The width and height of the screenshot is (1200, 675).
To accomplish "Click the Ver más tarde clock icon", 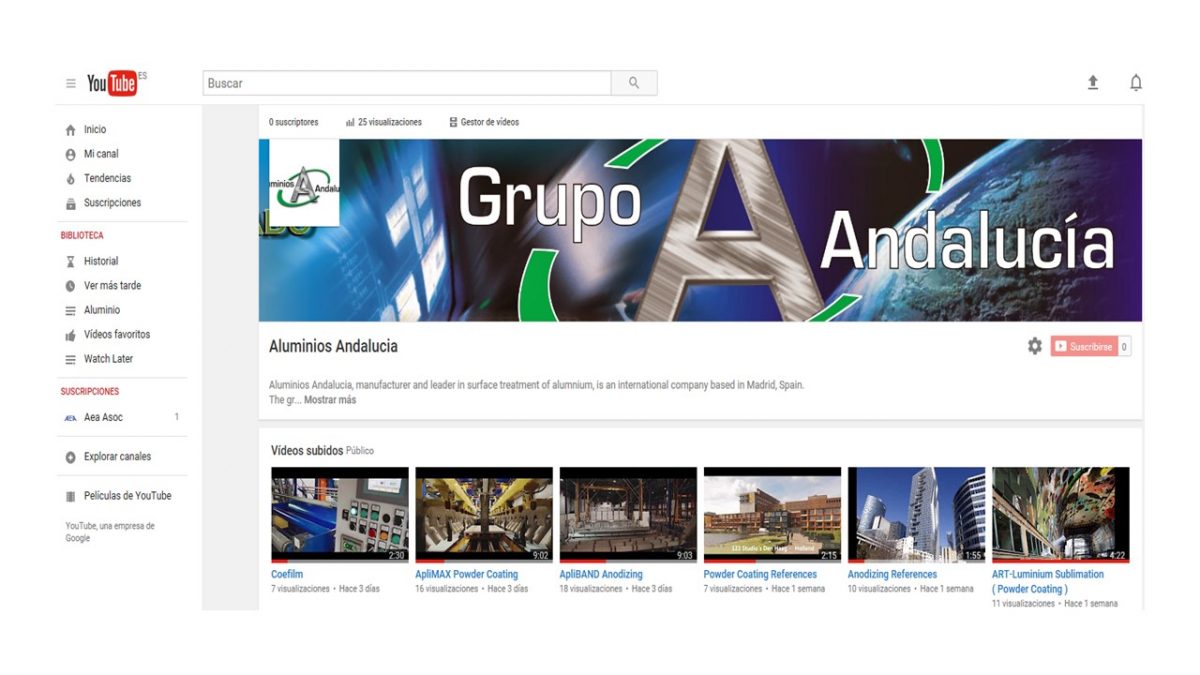I will coord(70,286).
